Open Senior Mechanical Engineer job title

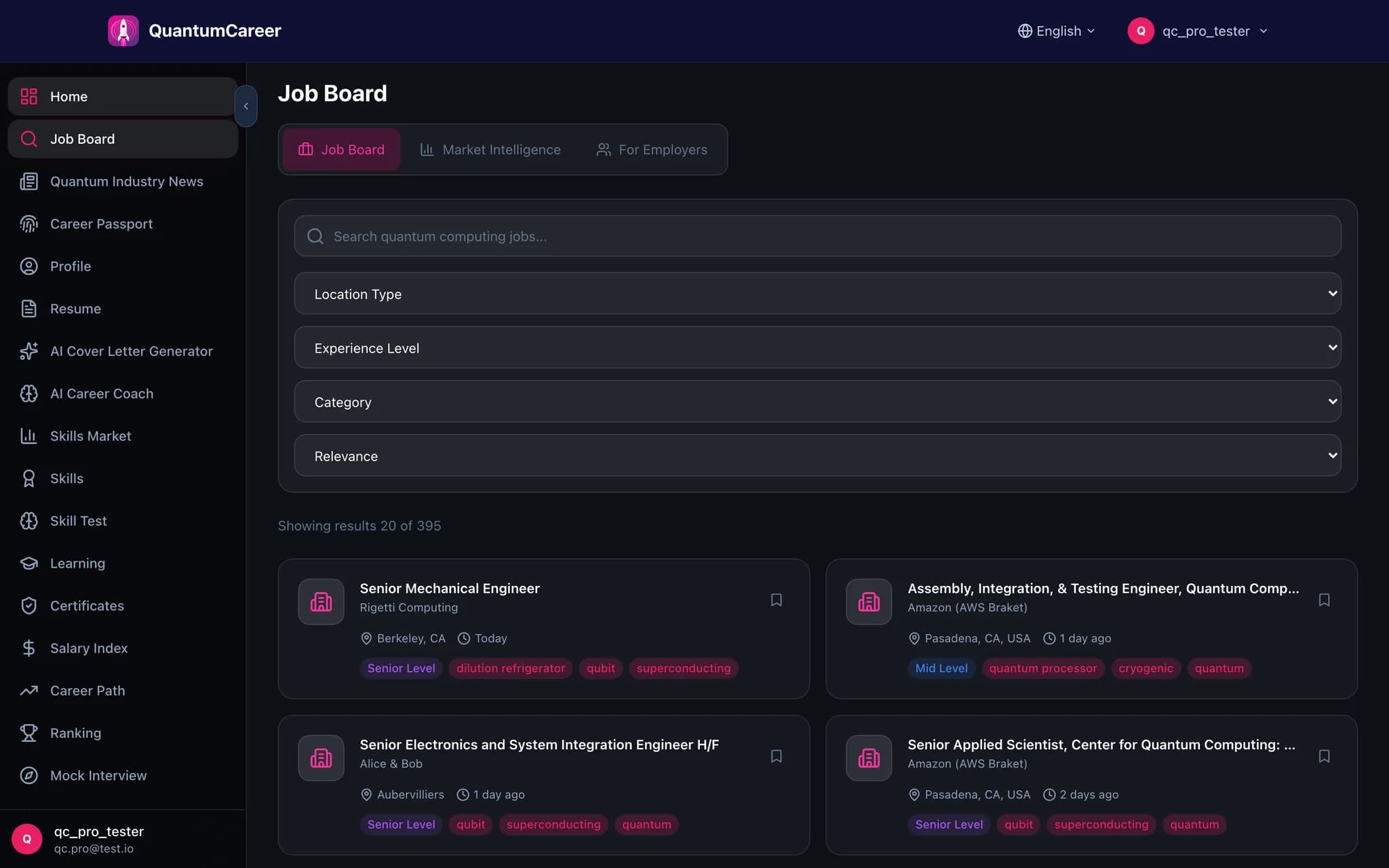[x=450, y=588]
